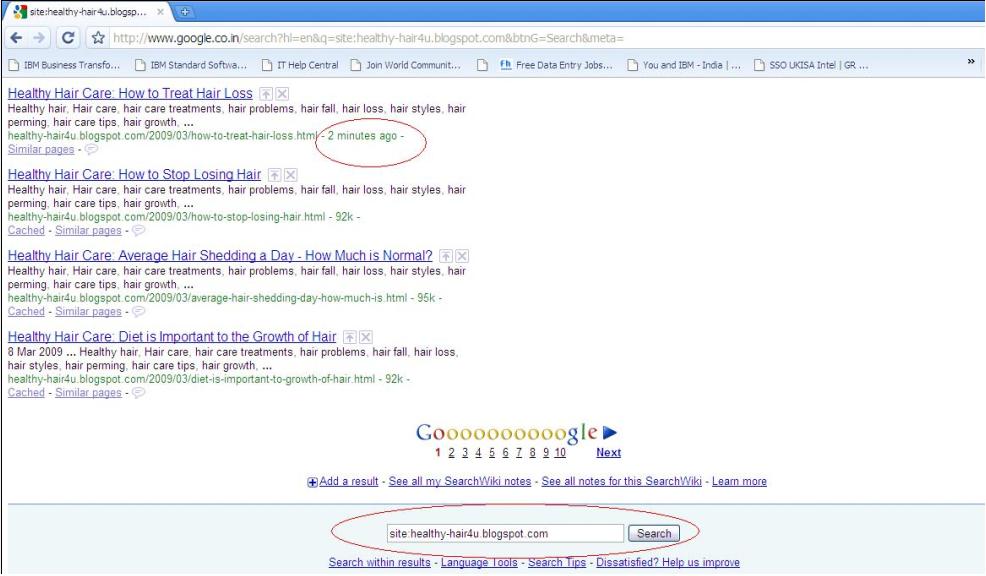Promote the Diet is Important result
This screenshot has width=986, height=576.
[350, 338]
